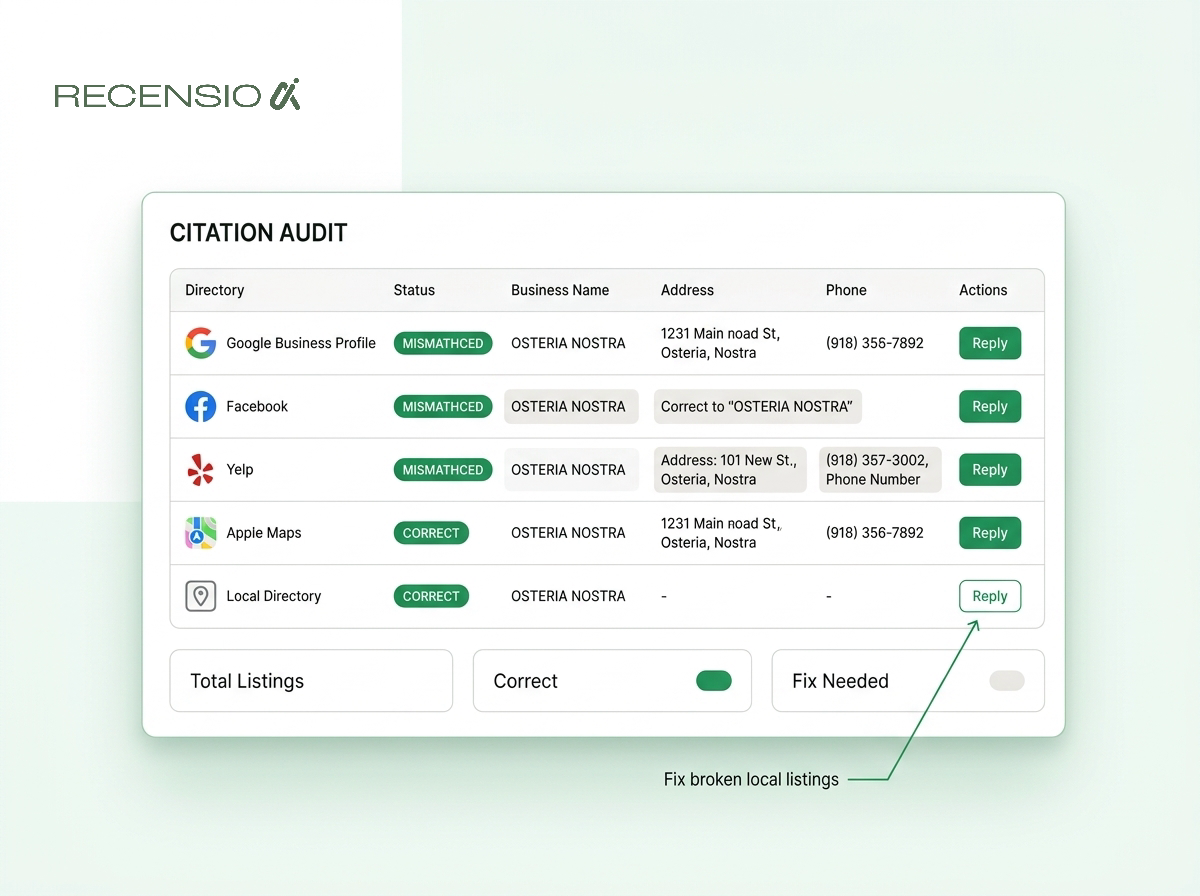Click the Yelp business name field

(x=571, y=470)
